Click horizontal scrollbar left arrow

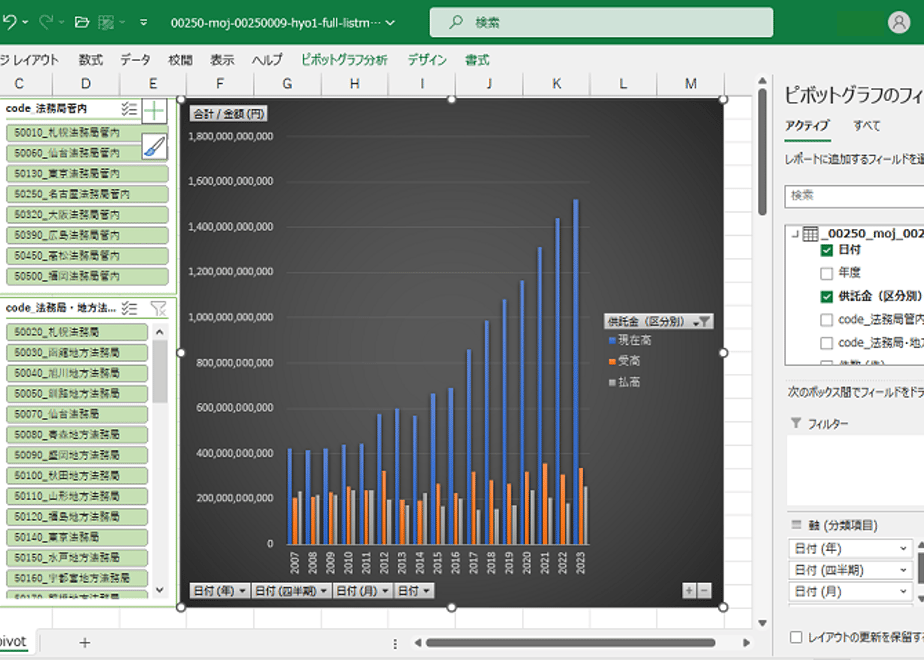point(417,643)
